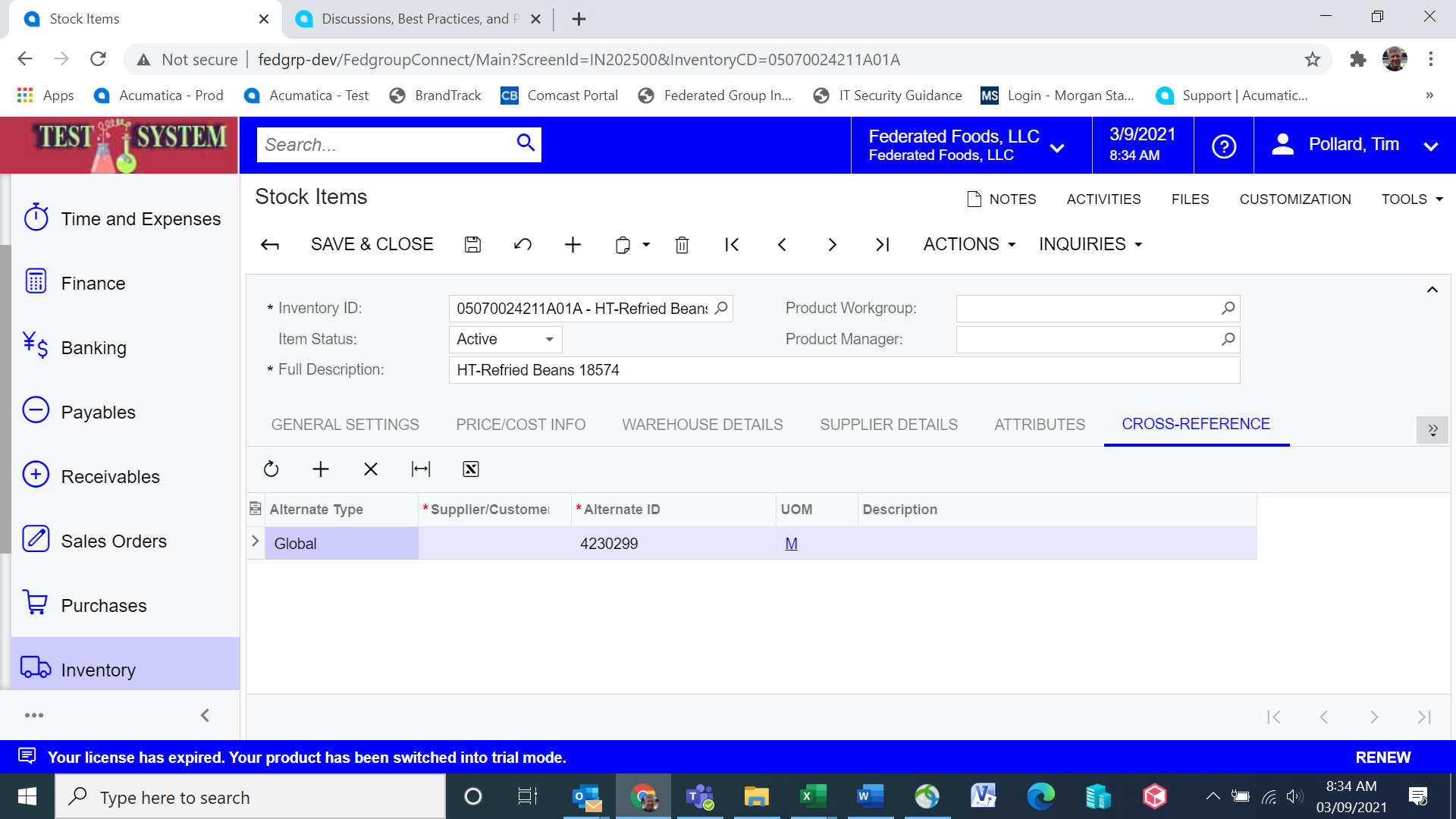
Task: Open the WAREHOUSE DETAILS tab
Action: 702,425
